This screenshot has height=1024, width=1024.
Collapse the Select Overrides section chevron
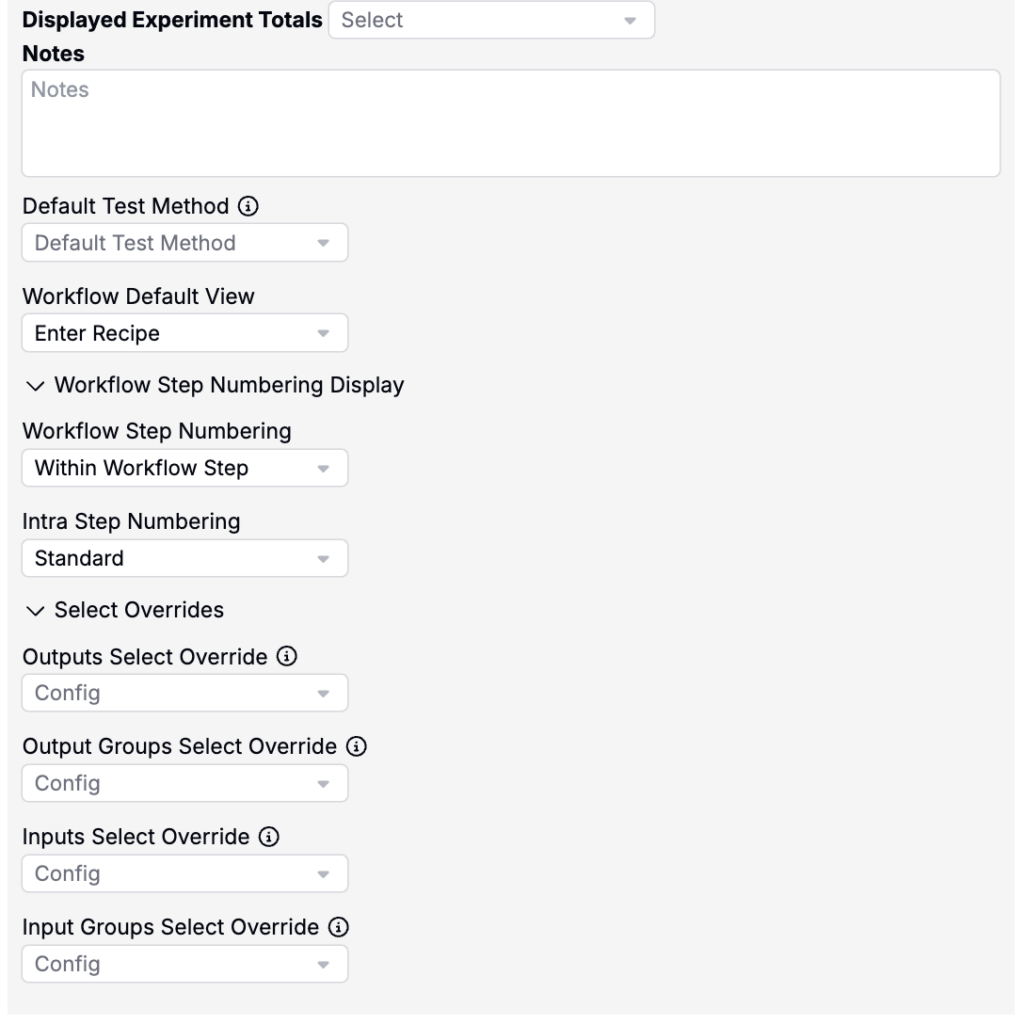click(x=35, y=611)
